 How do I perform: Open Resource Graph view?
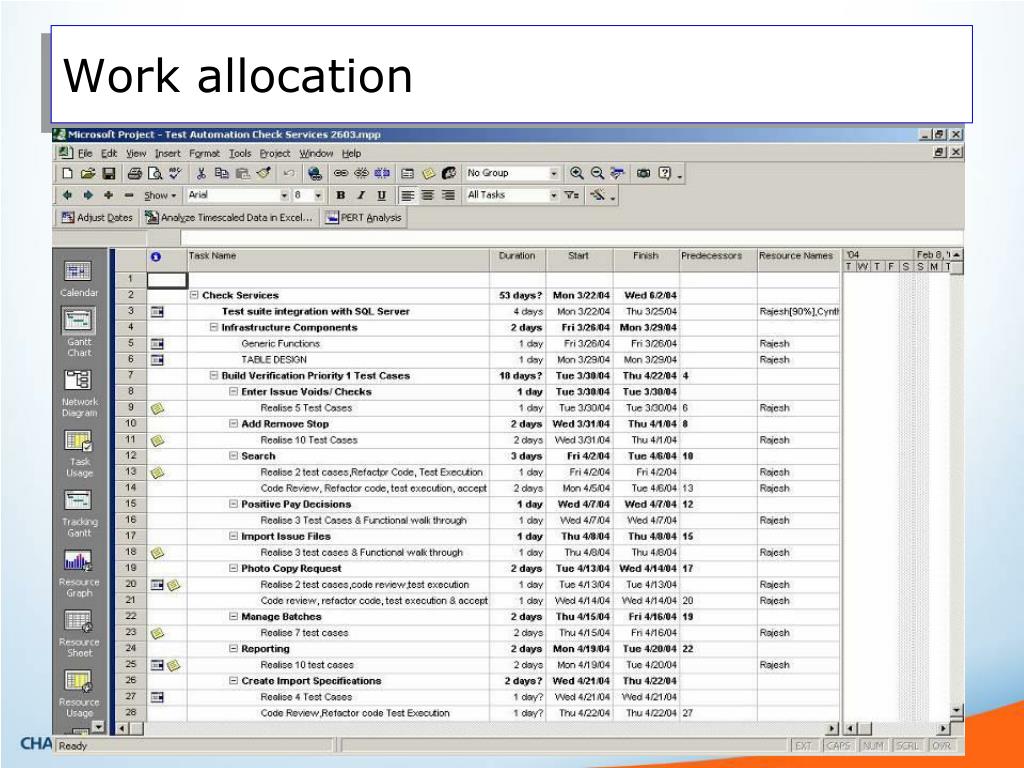point(79,573)
